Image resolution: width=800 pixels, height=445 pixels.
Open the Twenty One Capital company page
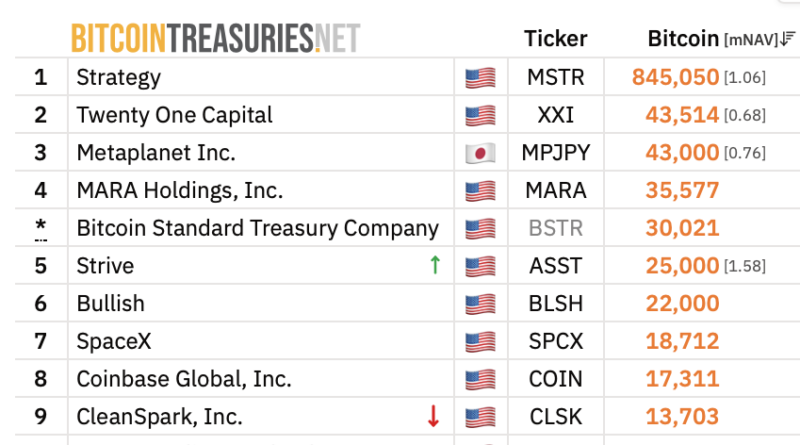click(174, 115)
